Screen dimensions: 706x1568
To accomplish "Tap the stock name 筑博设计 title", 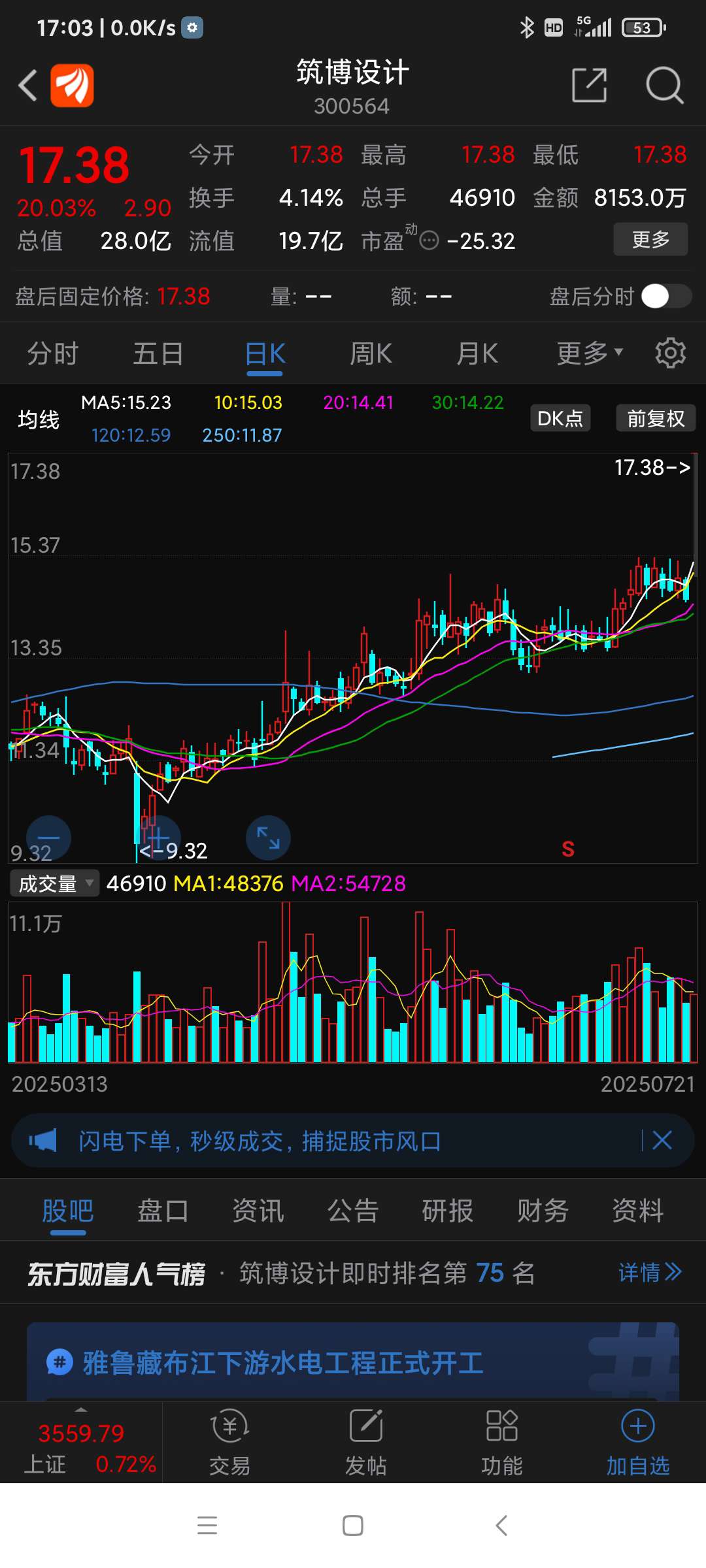I will (353, 72).
